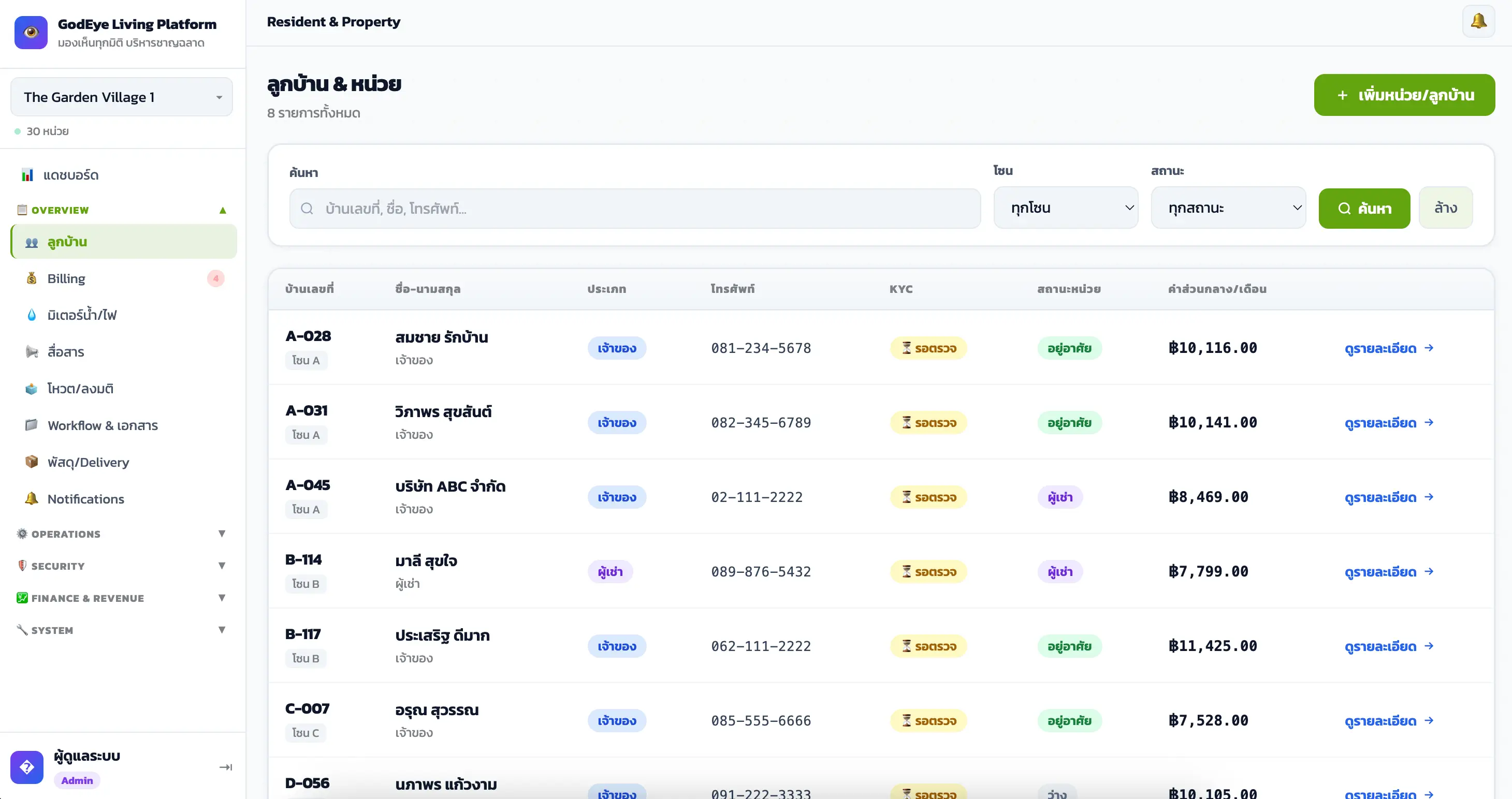The height and width of the screenshot is (799, 1512).
Task: Open the parcel delivery box icon
Action: point(32,462)
